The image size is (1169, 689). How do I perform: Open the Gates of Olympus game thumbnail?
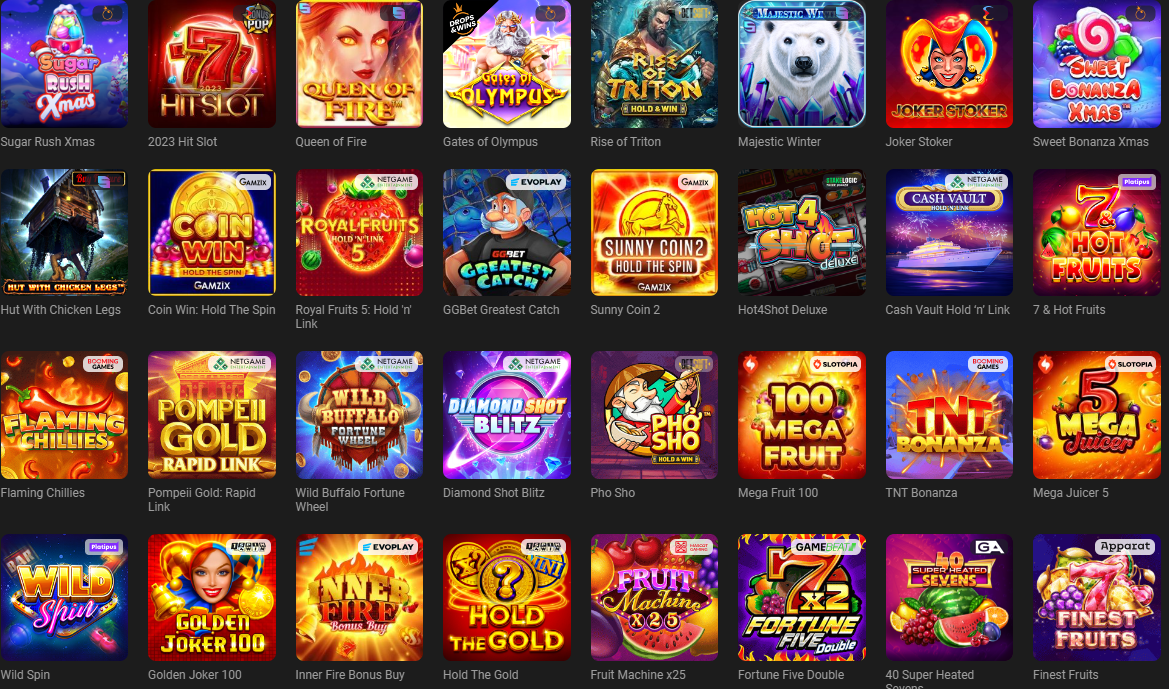[507, 64]
